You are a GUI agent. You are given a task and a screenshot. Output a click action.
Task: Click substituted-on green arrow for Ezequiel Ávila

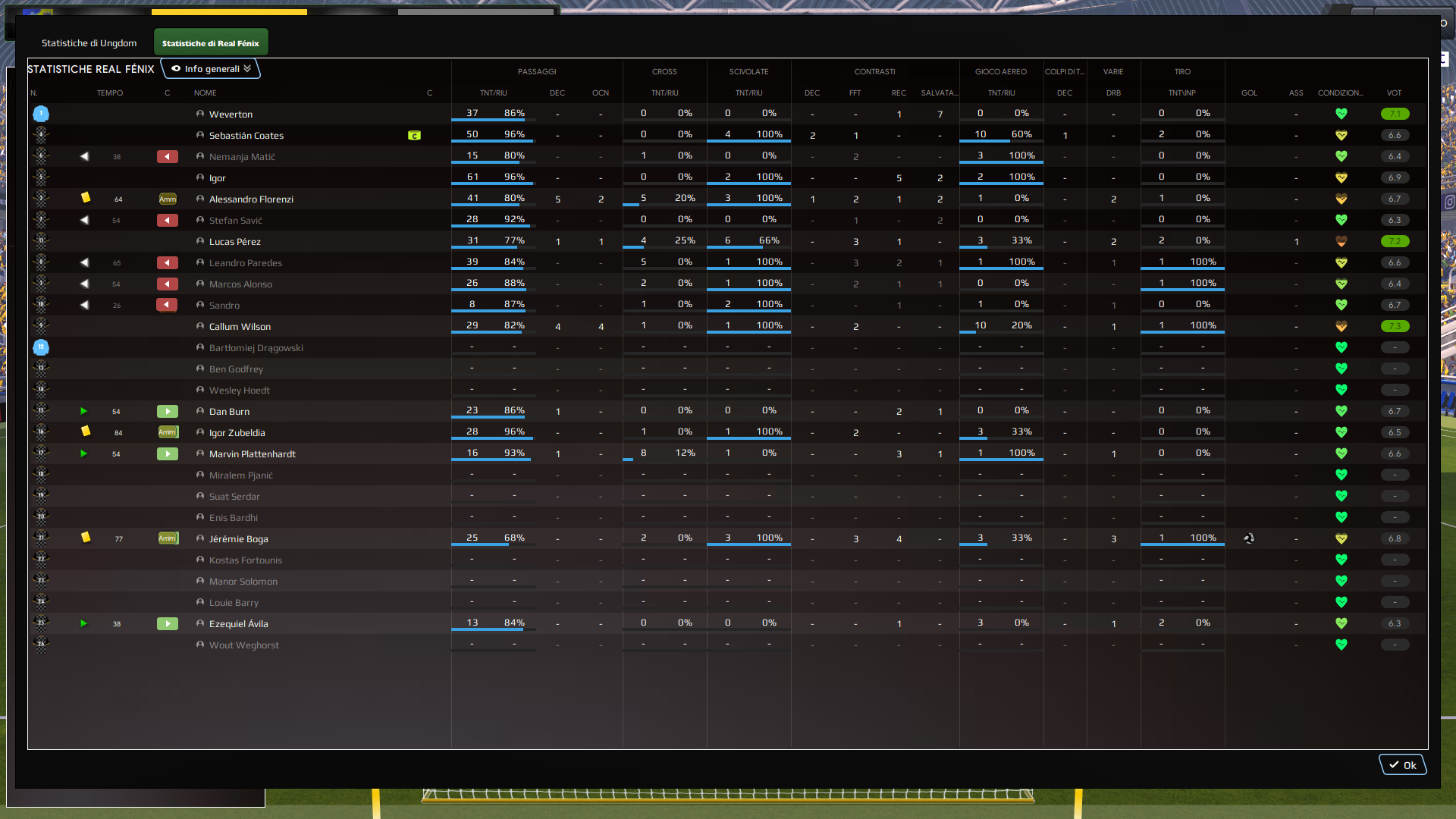click(168, 624)
